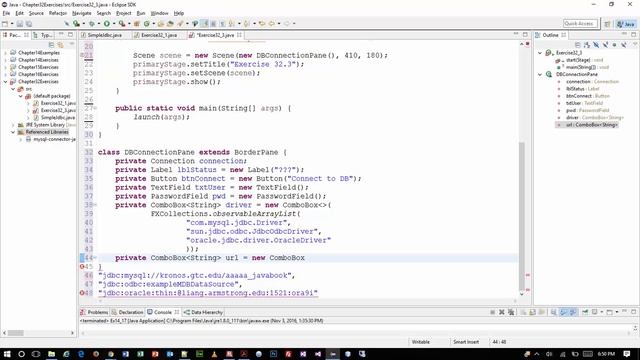Select start(Stage) method in Outline
This screenshot has width=640, height=360.
pos(584,60)
